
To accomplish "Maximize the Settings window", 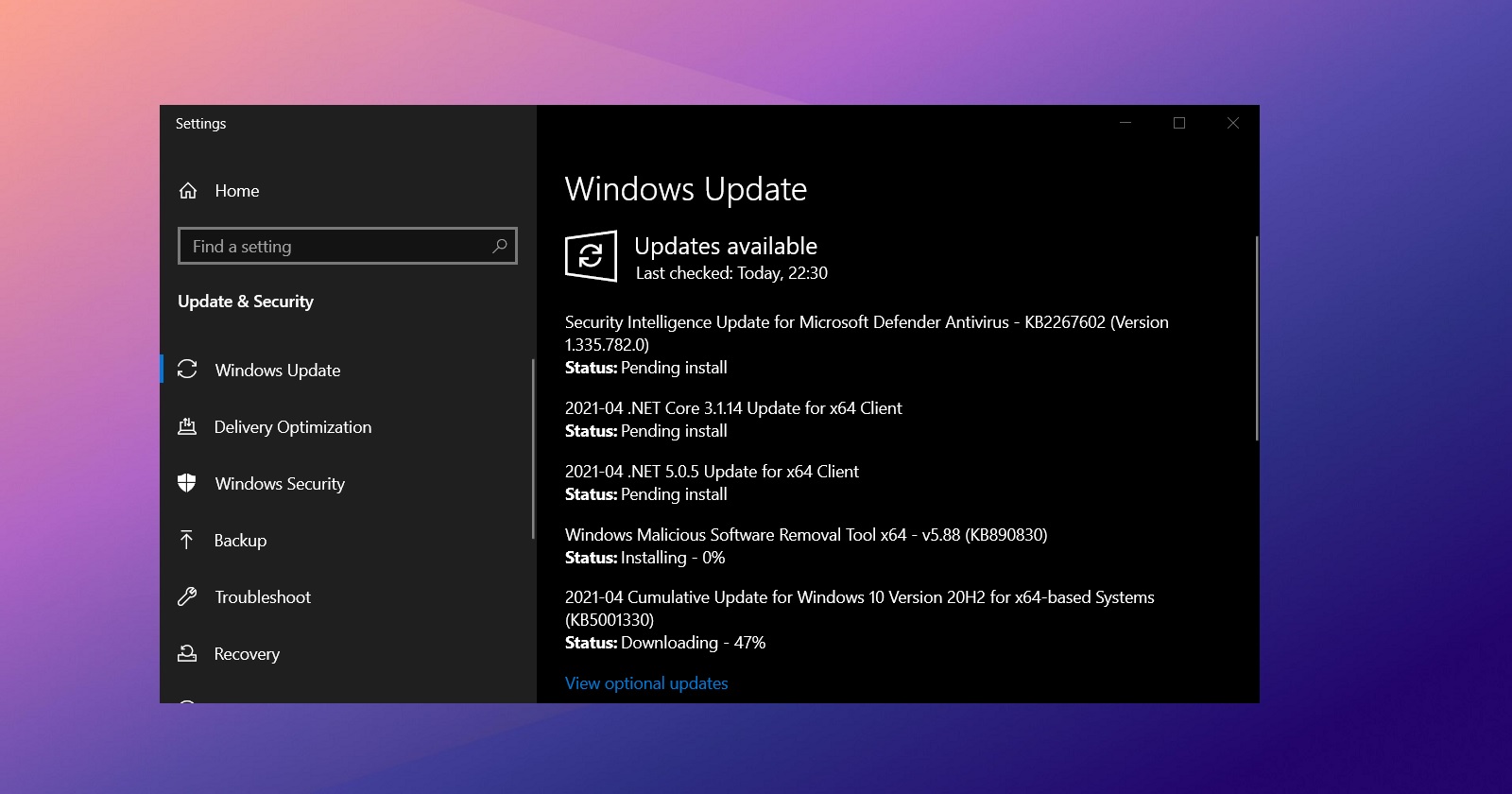I will [1179, 123].
